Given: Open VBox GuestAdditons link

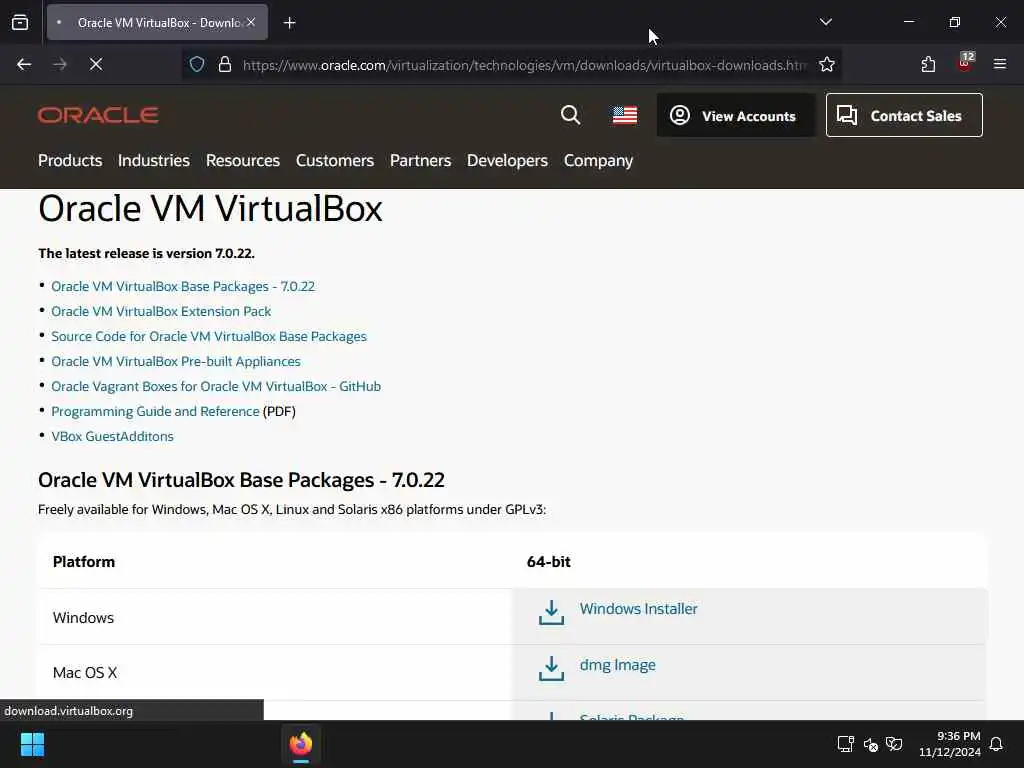Looking at the screenshot, I should point(112,436).
